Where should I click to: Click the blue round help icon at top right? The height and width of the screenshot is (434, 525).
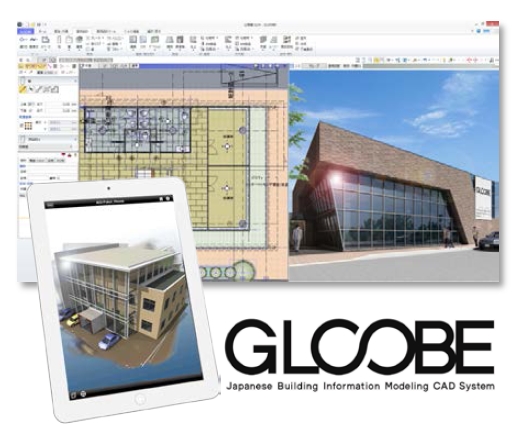tap(479, 31)
